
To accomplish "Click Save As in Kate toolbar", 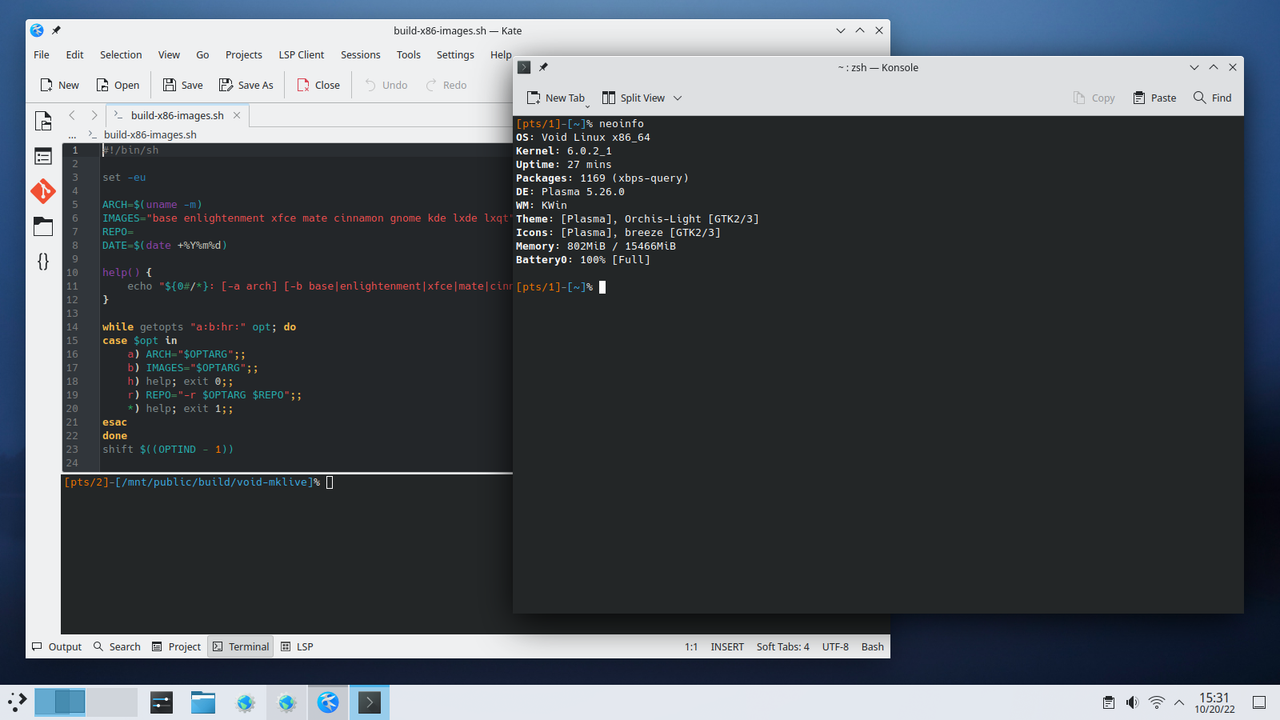I will click(x=246, y=85).
